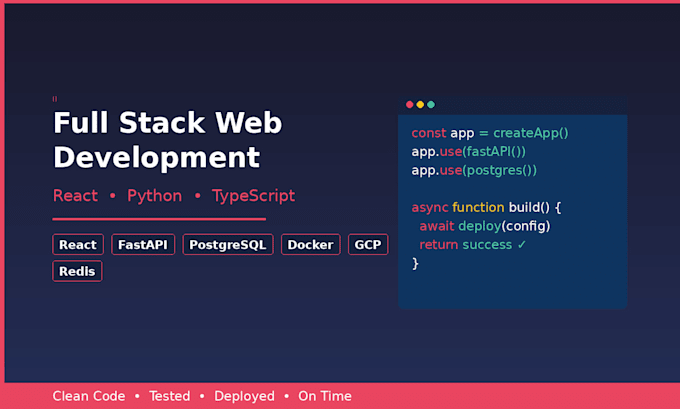Click the 'return success ✓' code line

473,245
